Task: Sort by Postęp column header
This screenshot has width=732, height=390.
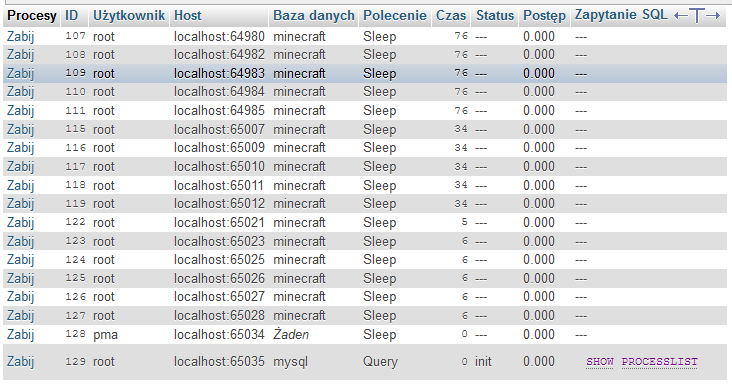Action: coord(544,16)
